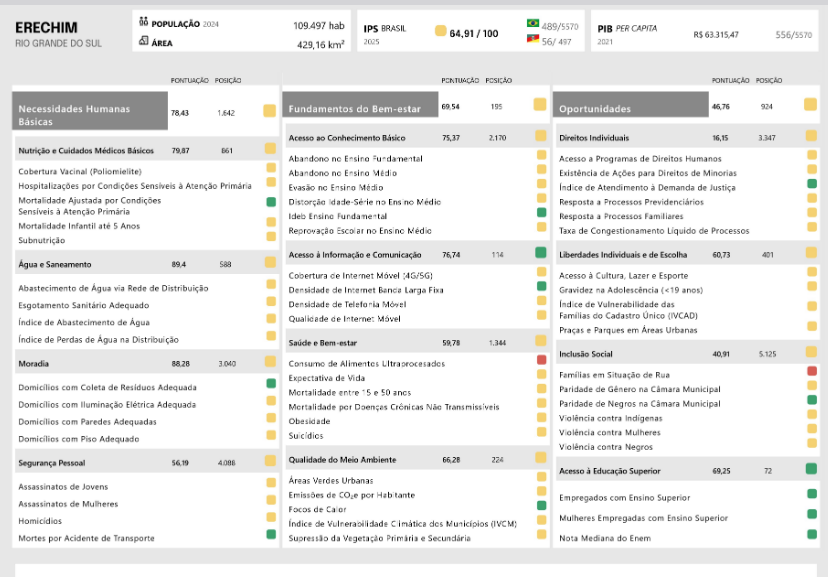Click green indicator for Acesso à Informação e Comunicação
Viewport: 828px width, 577px height.
541,252
